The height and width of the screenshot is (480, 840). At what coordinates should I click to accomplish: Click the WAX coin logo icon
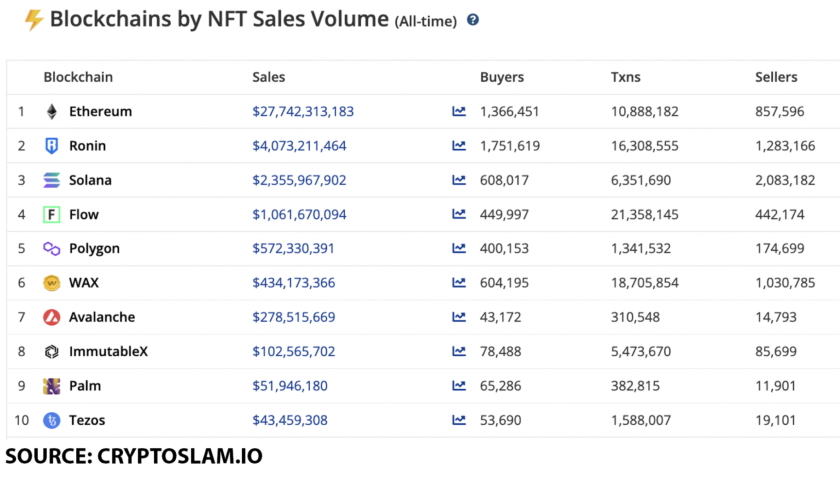click(51, 283)
